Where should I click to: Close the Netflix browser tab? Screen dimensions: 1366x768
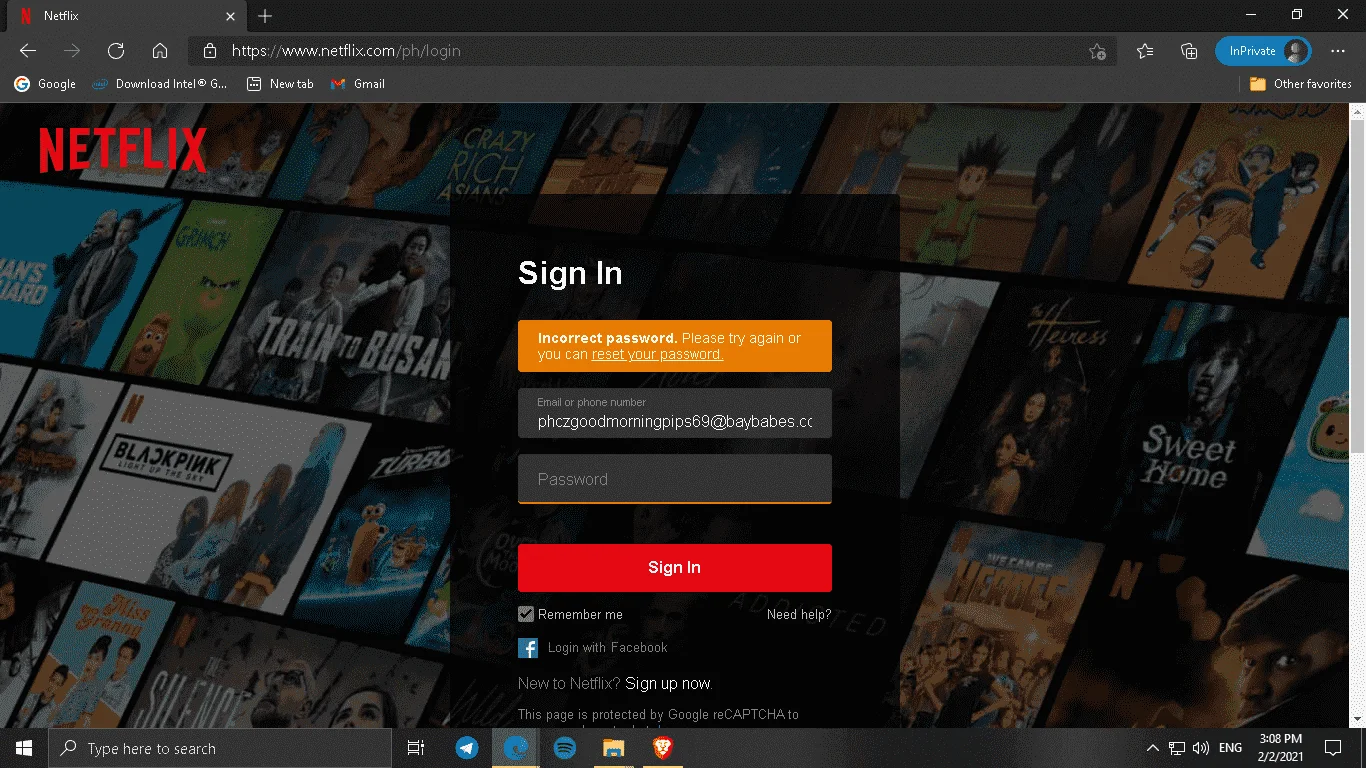tap(231, 16)
